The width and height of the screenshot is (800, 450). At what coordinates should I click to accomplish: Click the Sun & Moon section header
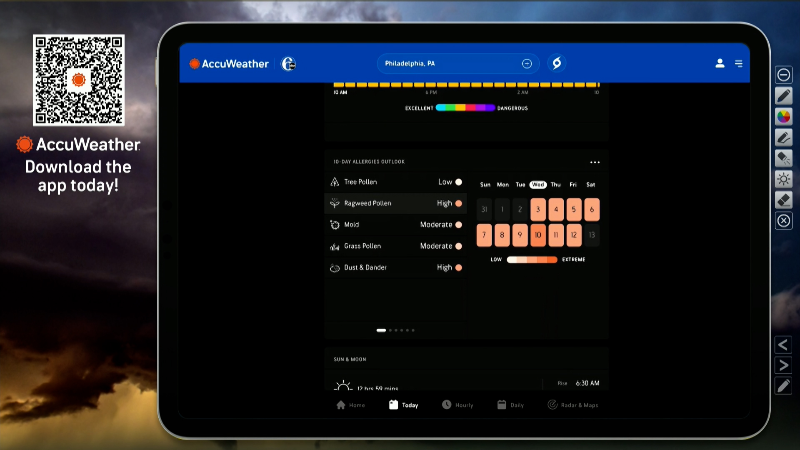350,359
